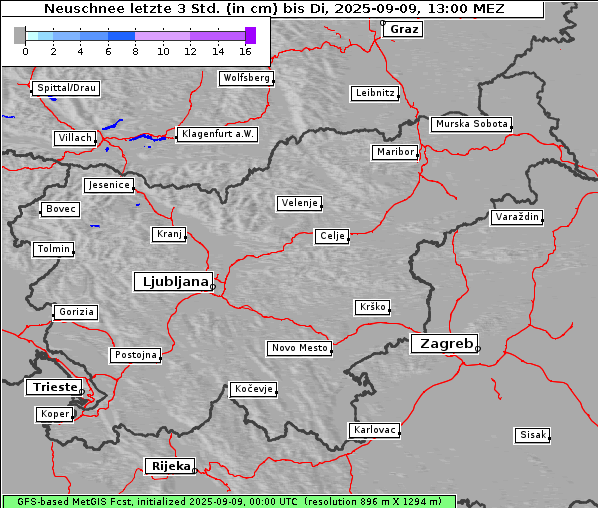Viewport: 598px width, 508px height.
Task: Click the legend scale value 8
Action: click(x=135, y=51)
